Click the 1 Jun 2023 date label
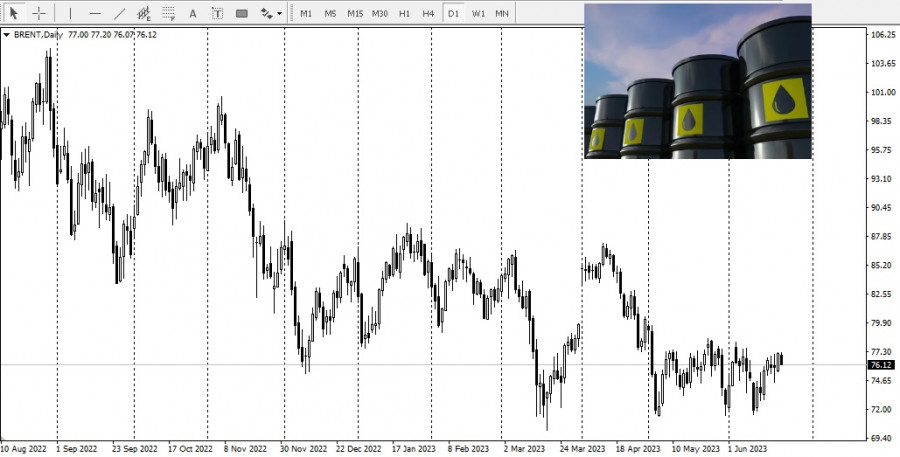900x457 pixels. [747, 448]
